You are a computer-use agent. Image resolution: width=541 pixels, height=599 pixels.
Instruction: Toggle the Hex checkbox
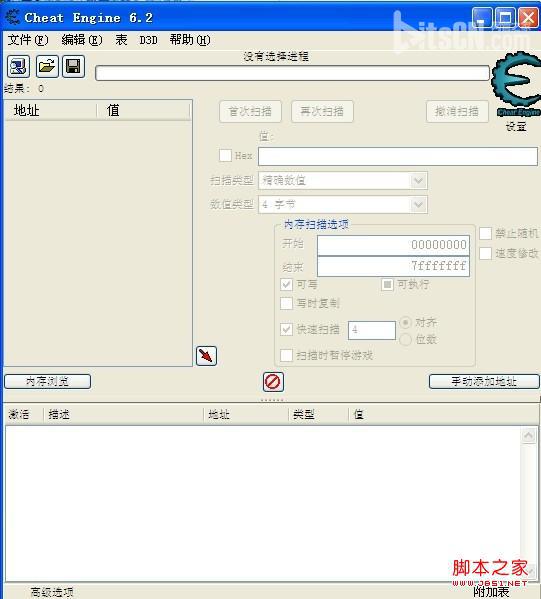coord(225,155)
